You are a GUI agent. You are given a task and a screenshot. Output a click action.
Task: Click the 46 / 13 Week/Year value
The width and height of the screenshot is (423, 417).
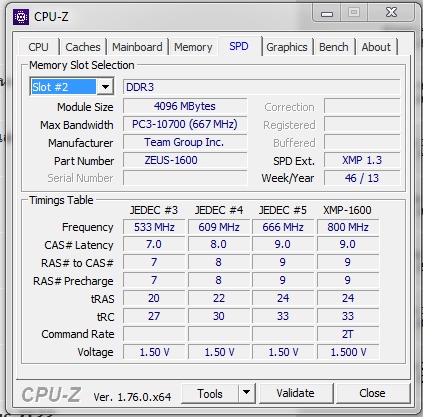pos(362,178)
